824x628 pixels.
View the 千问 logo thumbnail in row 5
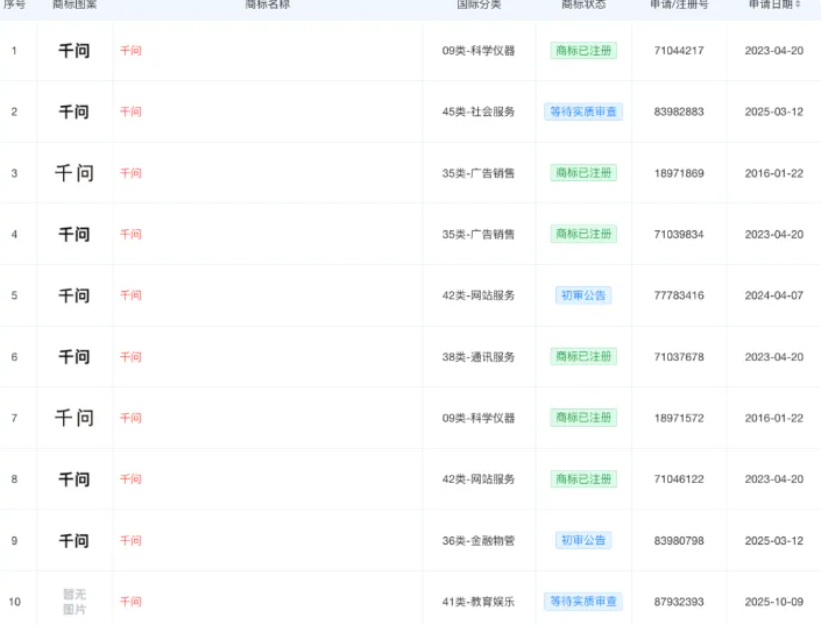point(74,295)
